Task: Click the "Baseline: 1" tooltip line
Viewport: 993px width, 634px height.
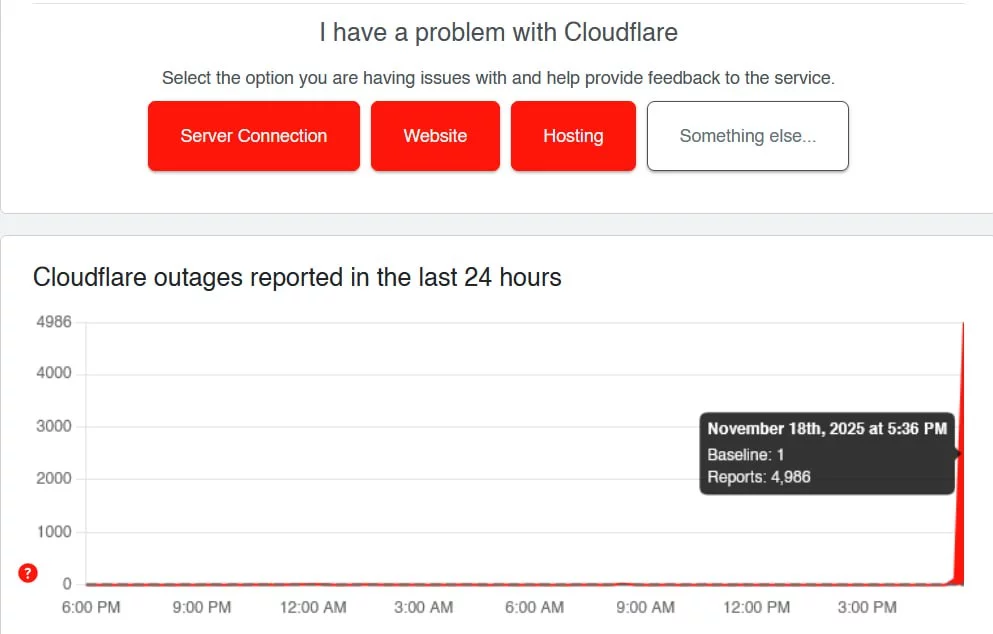Action: (745, 454)
